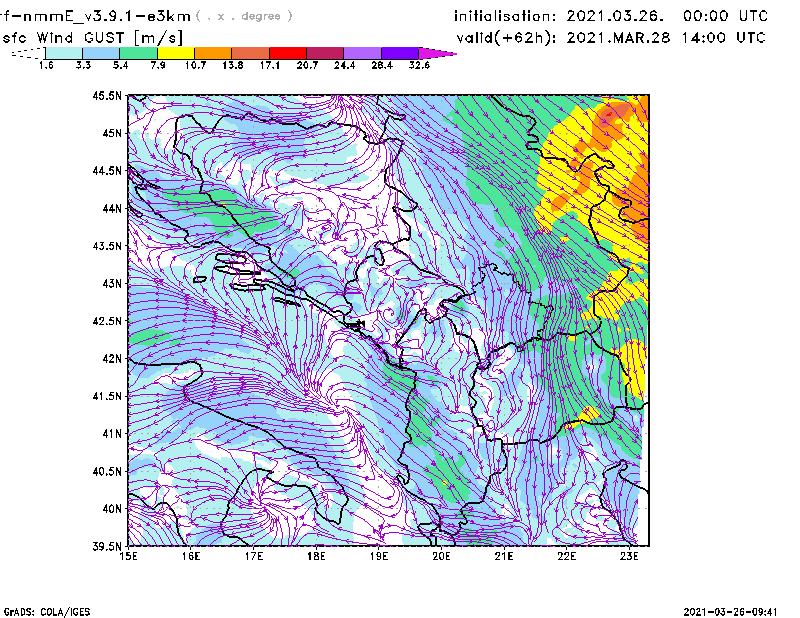
Task: Click the 'GrADS: COLA/IGES' footer text
Action: [47, 612]
